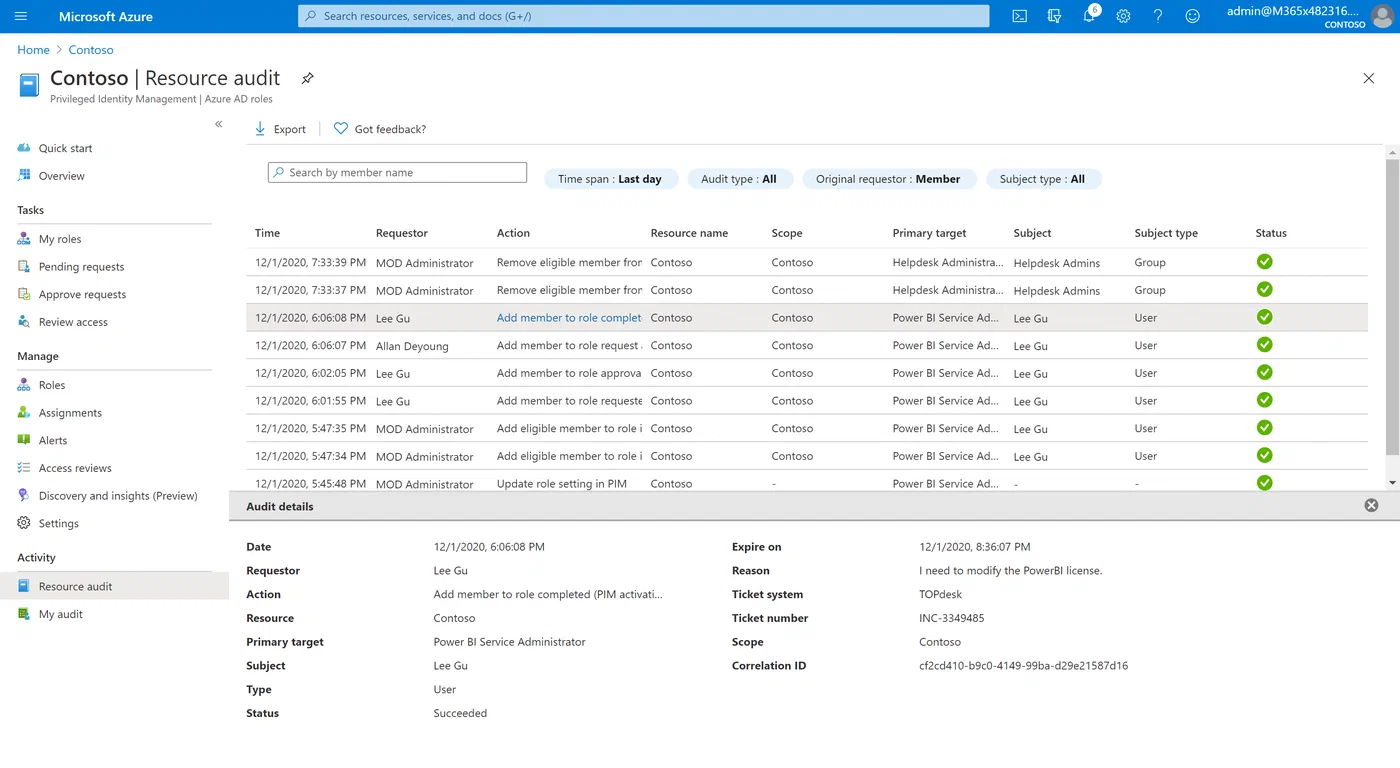
Task: Open Pending requests
Action: point(81,267)
